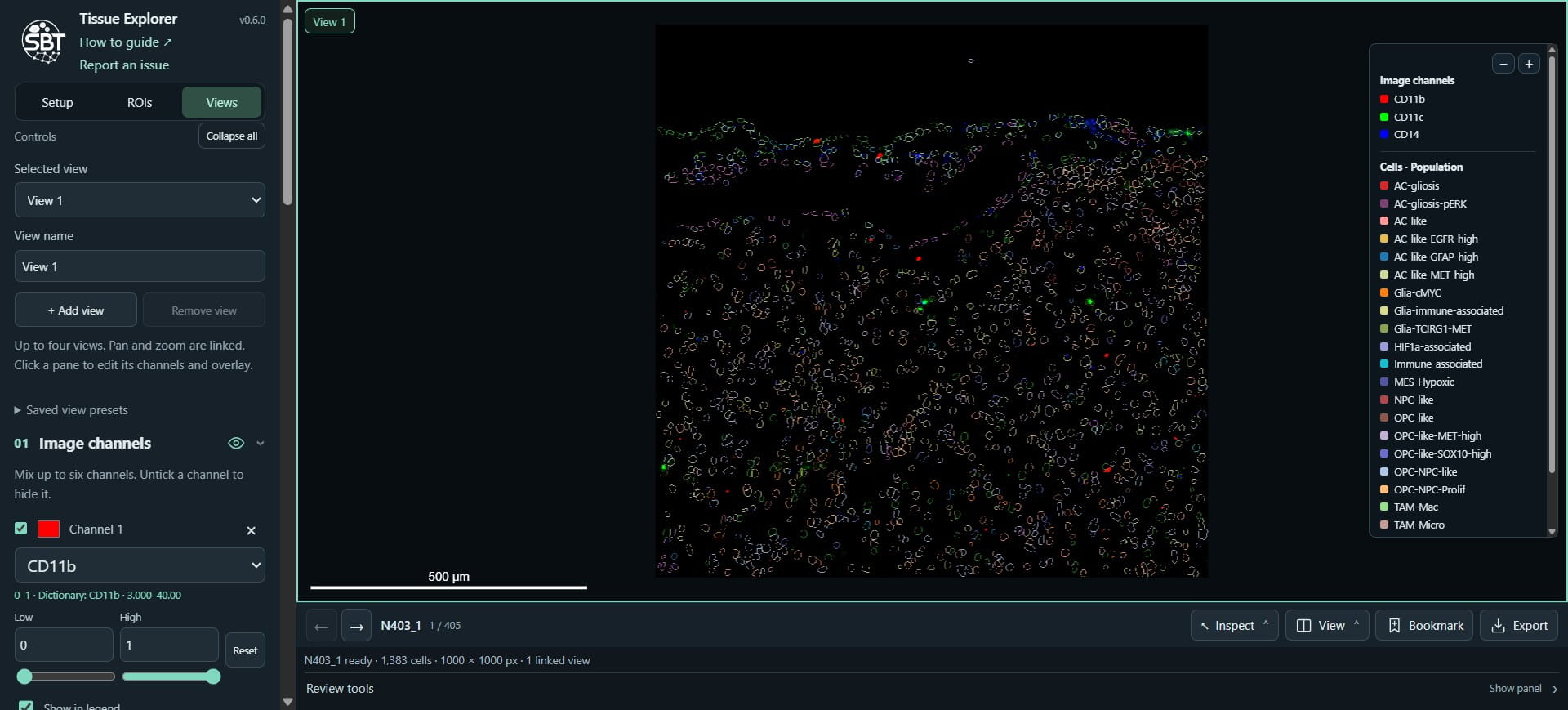Collapse the Image channels section chevron

(261, 443)
